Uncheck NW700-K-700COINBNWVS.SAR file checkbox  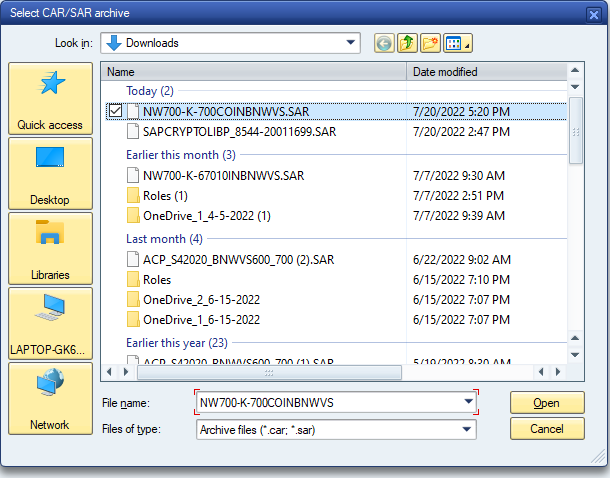coord(116,111)
